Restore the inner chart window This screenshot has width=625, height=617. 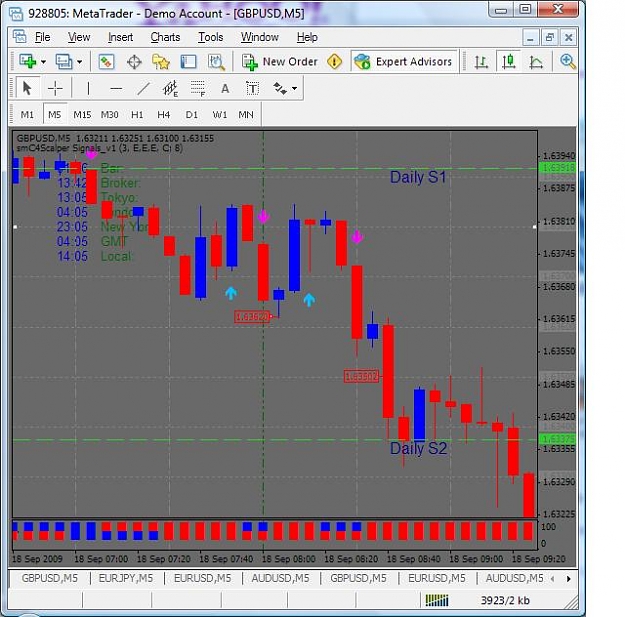point(550,37)
